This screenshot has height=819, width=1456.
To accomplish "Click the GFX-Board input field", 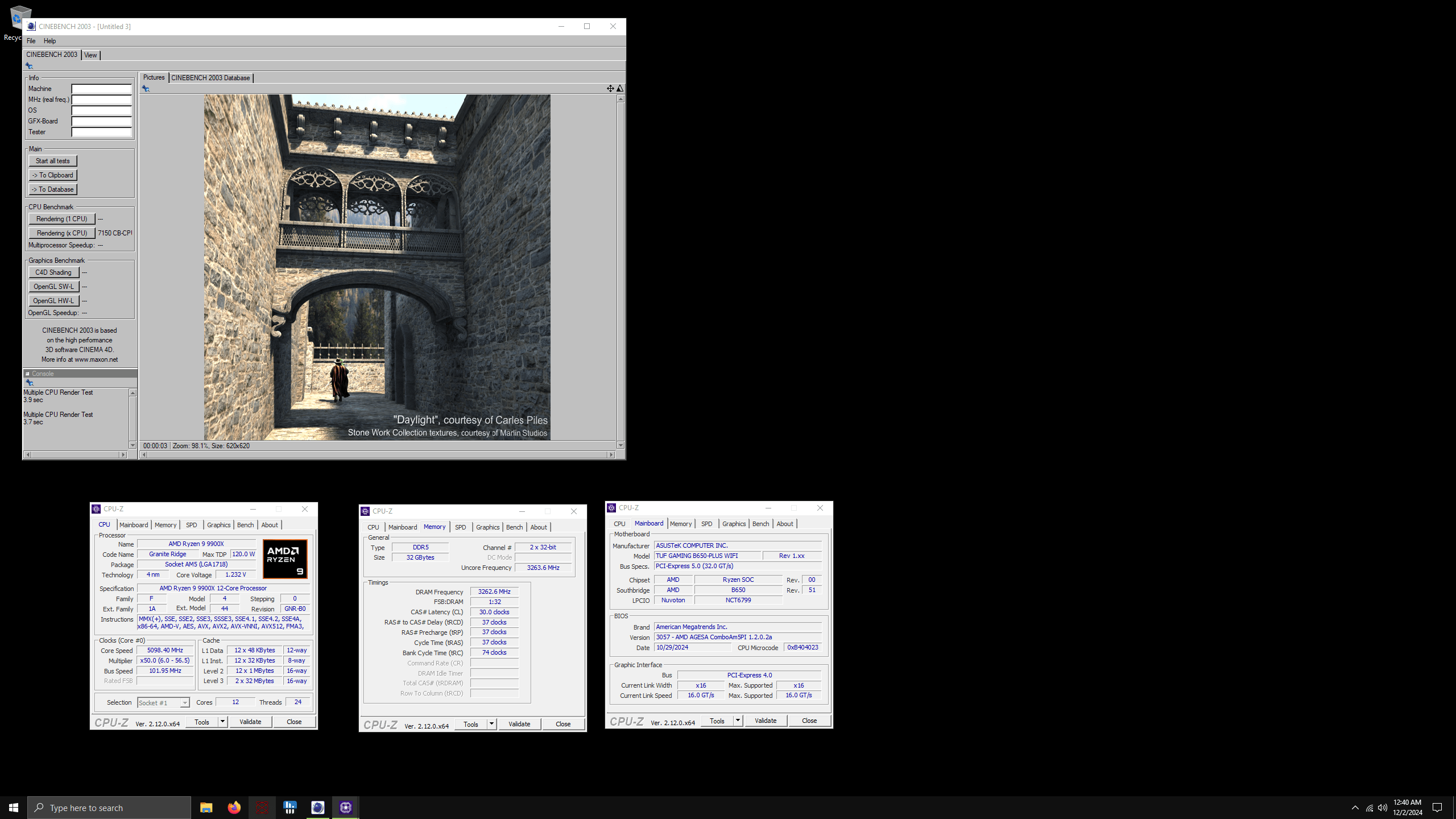I will (101, 121).
